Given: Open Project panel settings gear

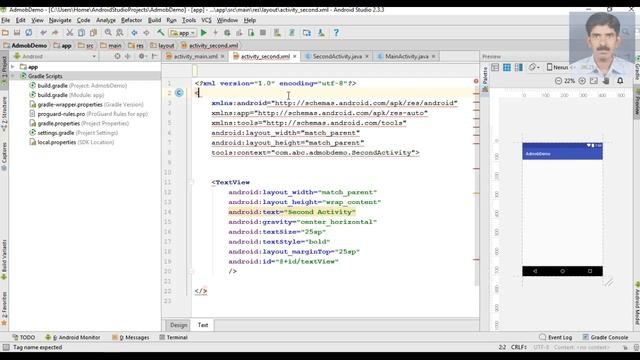Looking at the screenshot, I should pyautogui.click(x=141, y=56).
